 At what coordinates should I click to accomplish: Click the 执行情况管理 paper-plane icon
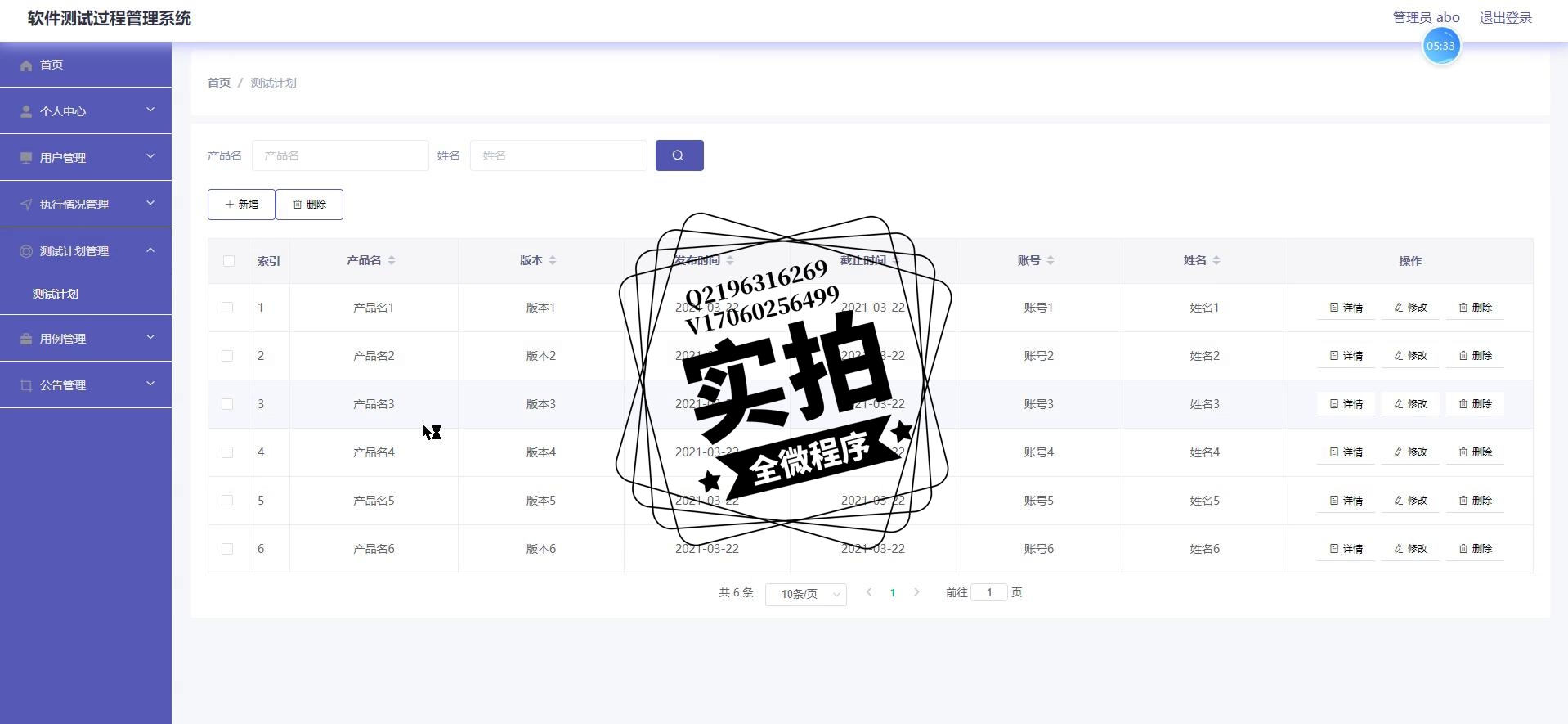click(x=26, y=205)
